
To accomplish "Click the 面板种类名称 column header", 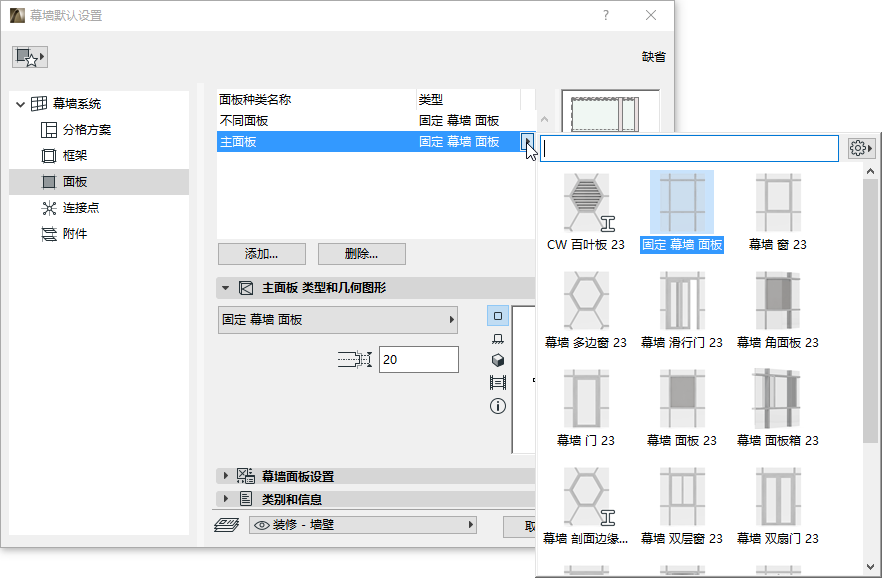I will (317, 100).
